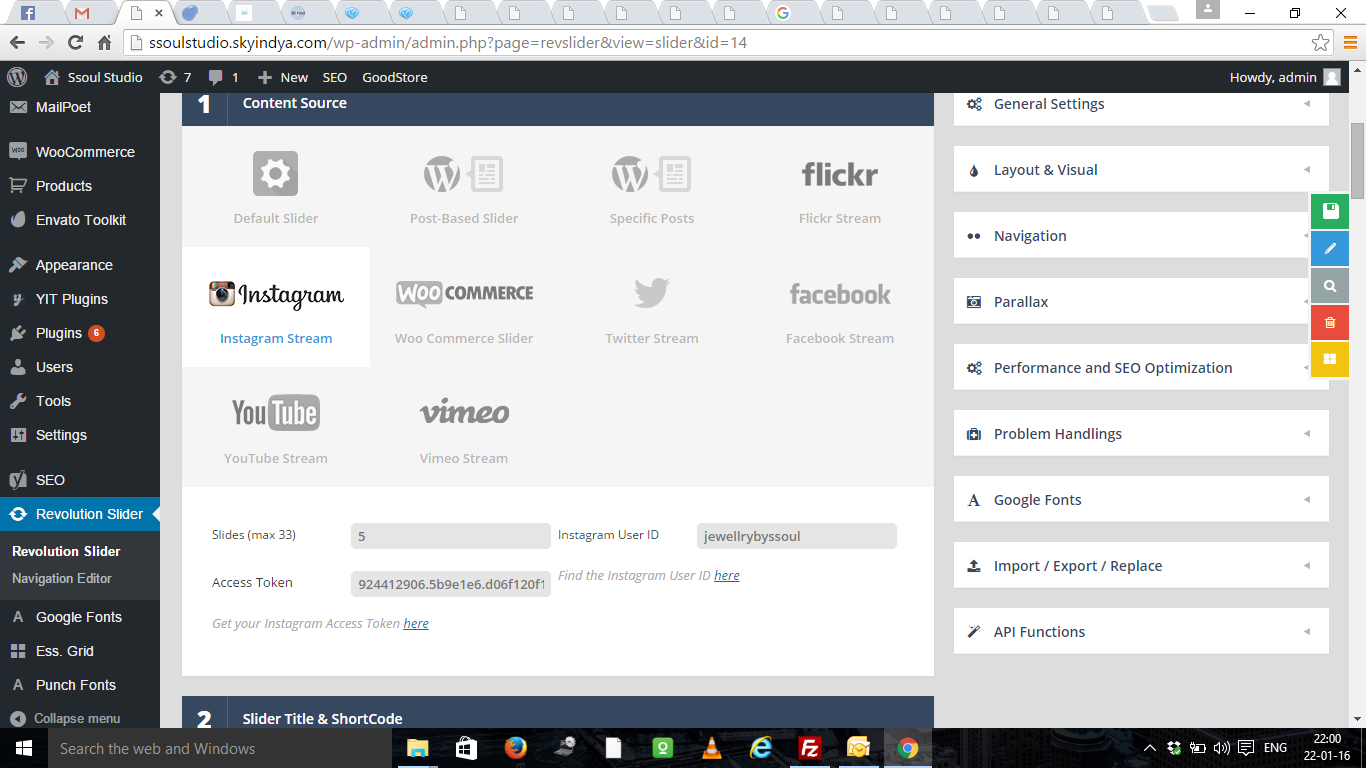1366x768 pixels.
Task: Expand the General Settings panel
Action: [1141, 104]
